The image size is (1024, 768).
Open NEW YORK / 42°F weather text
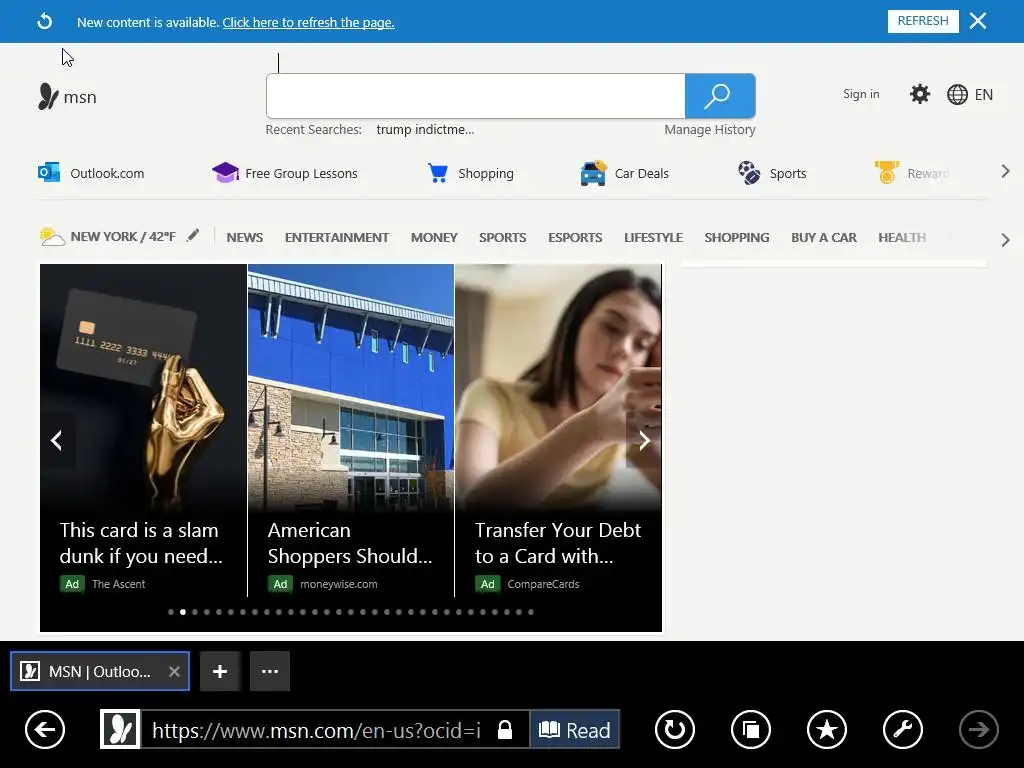[123, 236]
